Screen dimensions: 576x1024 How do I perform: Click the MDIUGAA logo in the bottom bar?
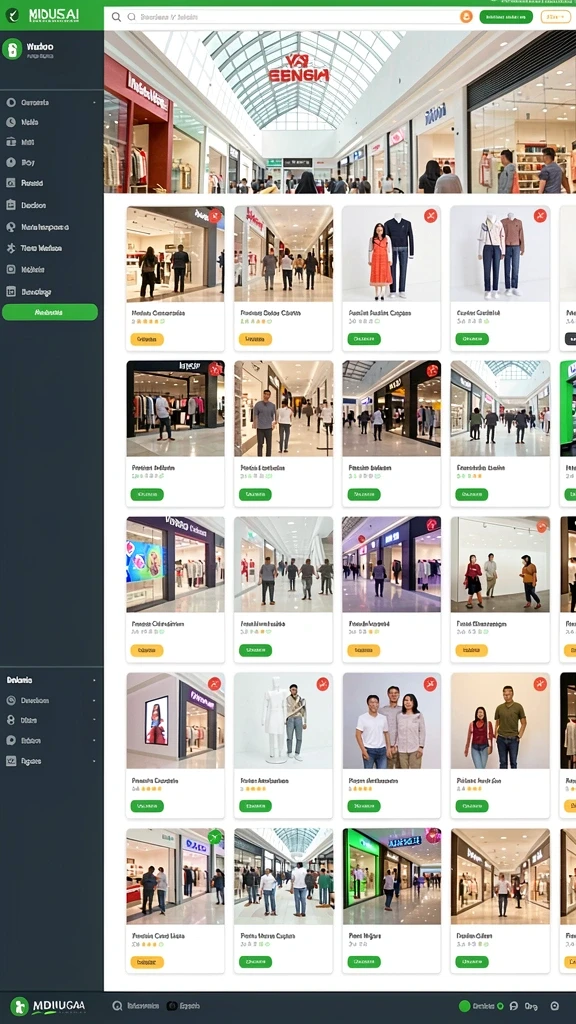[x=48, y=1006]
